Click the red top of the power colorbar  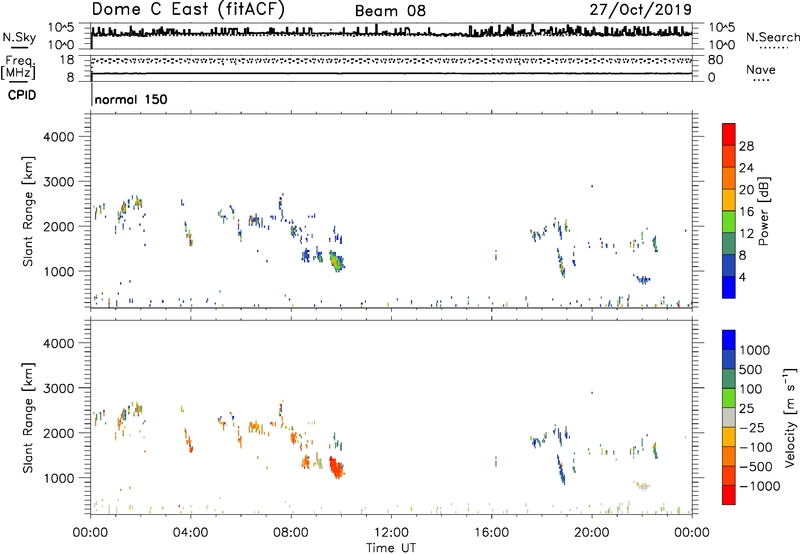pos(729,134)
